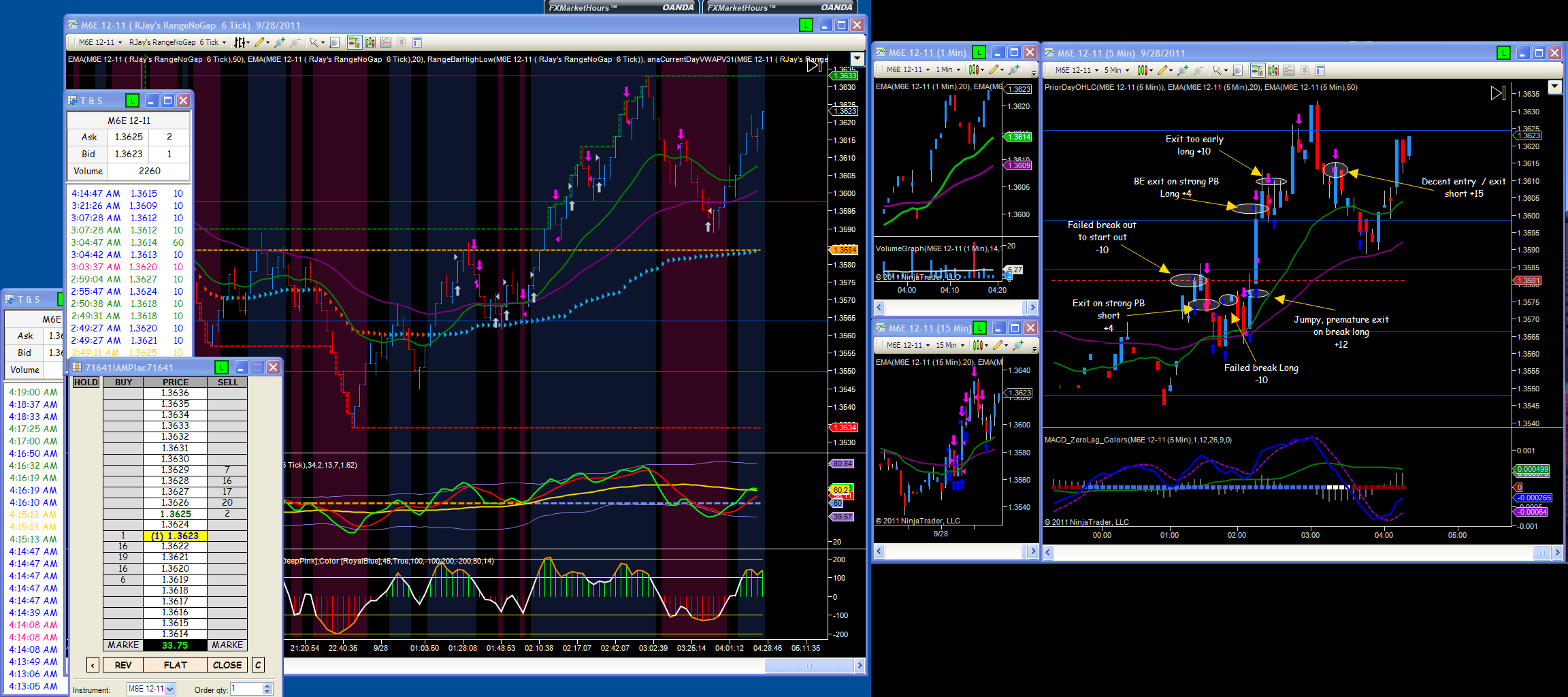The image size is (1568, 697).
Task: Open the 5 Min interval dropdown
Action: [1117, 70]
